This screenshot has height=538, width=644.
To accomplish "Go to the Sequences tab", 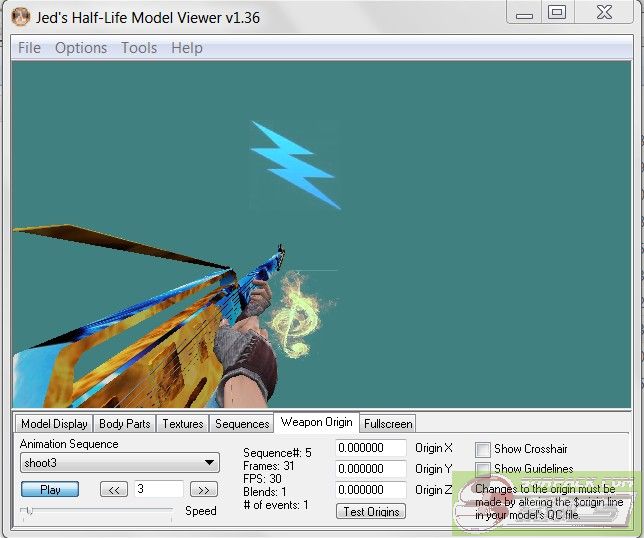I will (242, 424).
